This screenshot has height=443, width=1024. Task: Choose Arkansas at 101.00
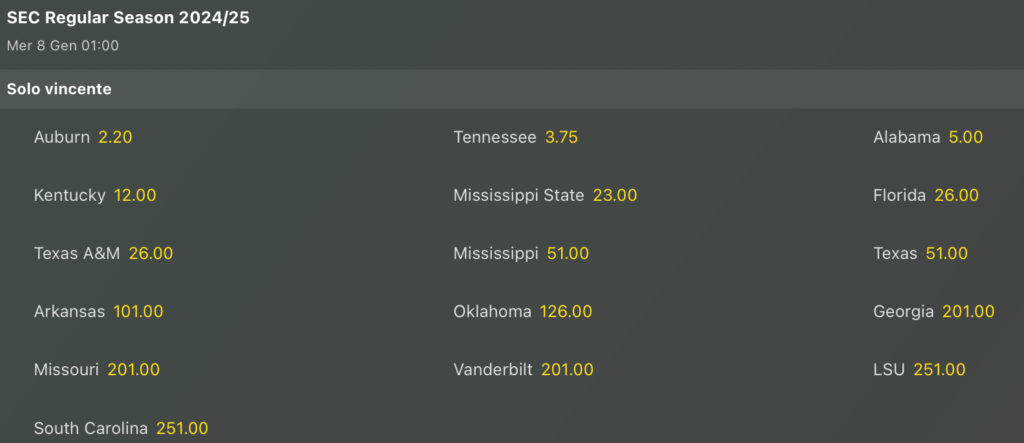pyautogui.click(x=138, y=311)
